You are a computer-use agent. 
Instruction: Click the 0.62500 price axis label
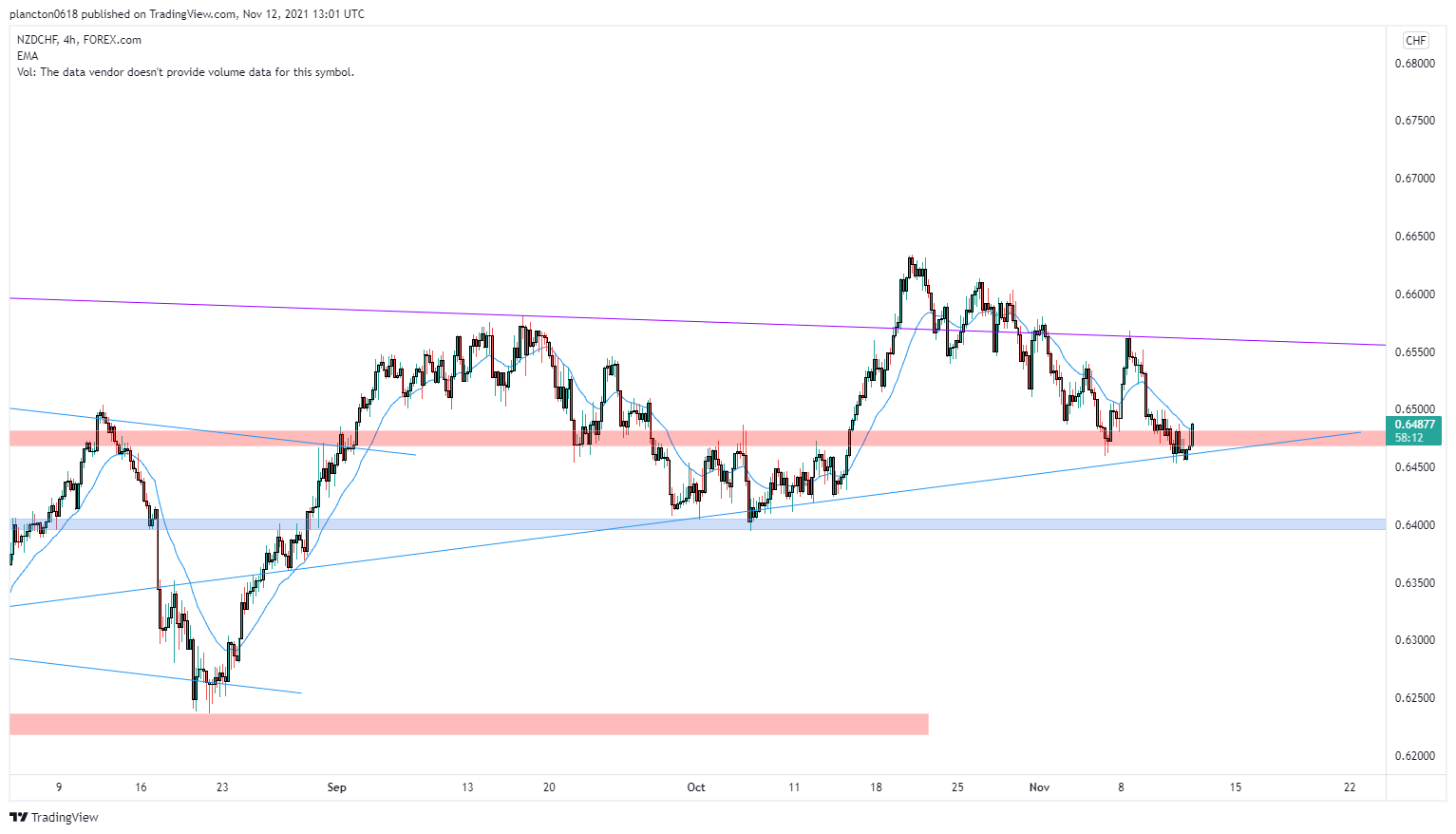pos(1414,698)
